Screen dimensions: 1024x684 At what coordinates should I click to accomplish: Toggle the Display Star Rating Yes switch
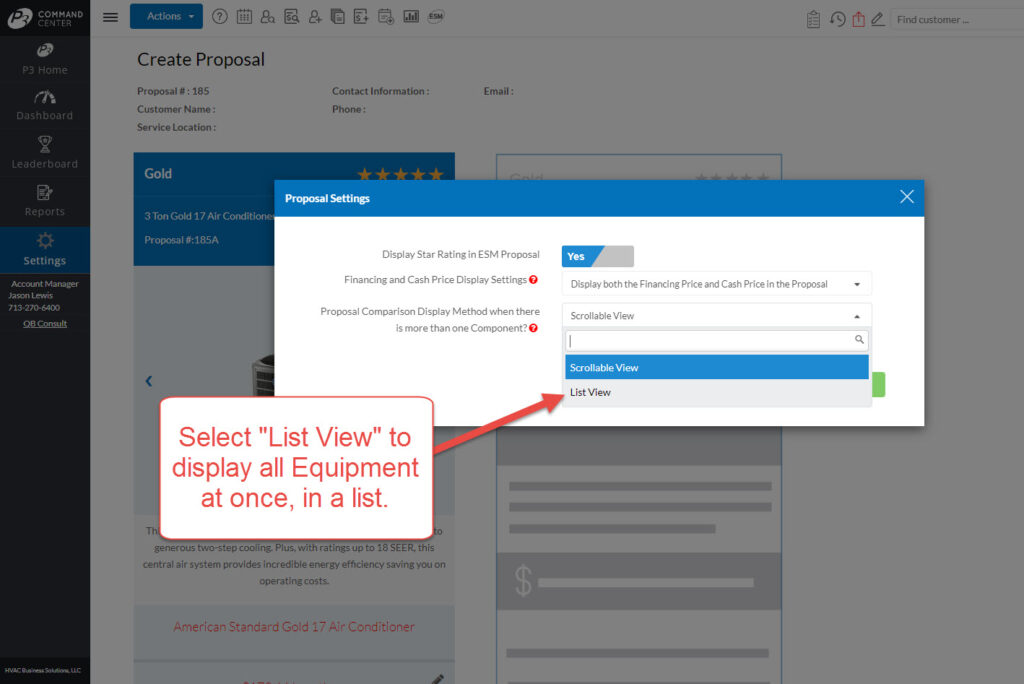coord(597,256)
